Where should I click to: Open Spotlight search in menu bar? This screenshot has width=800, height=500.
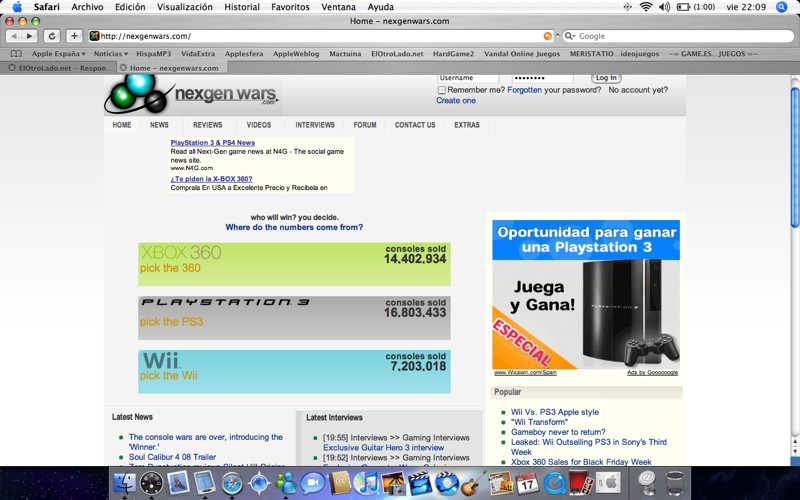pyautogui.click(x=781, y=7)
